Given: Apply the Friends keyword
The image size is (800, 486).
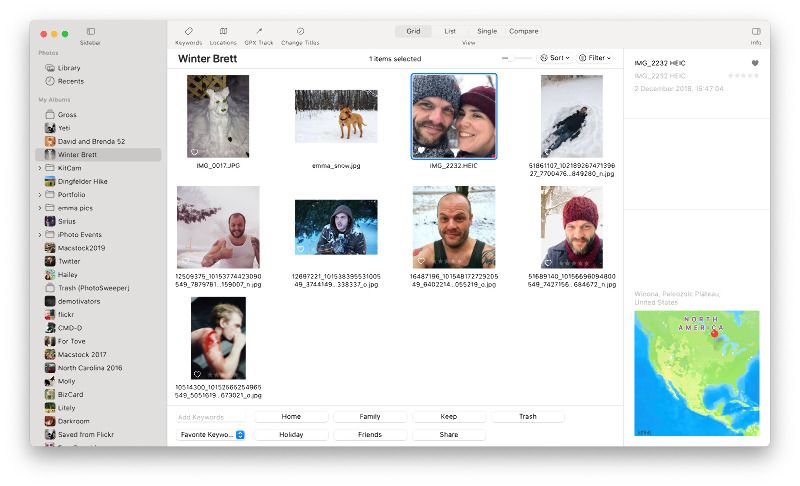Looking at the screenshot, I should [370, 434].
